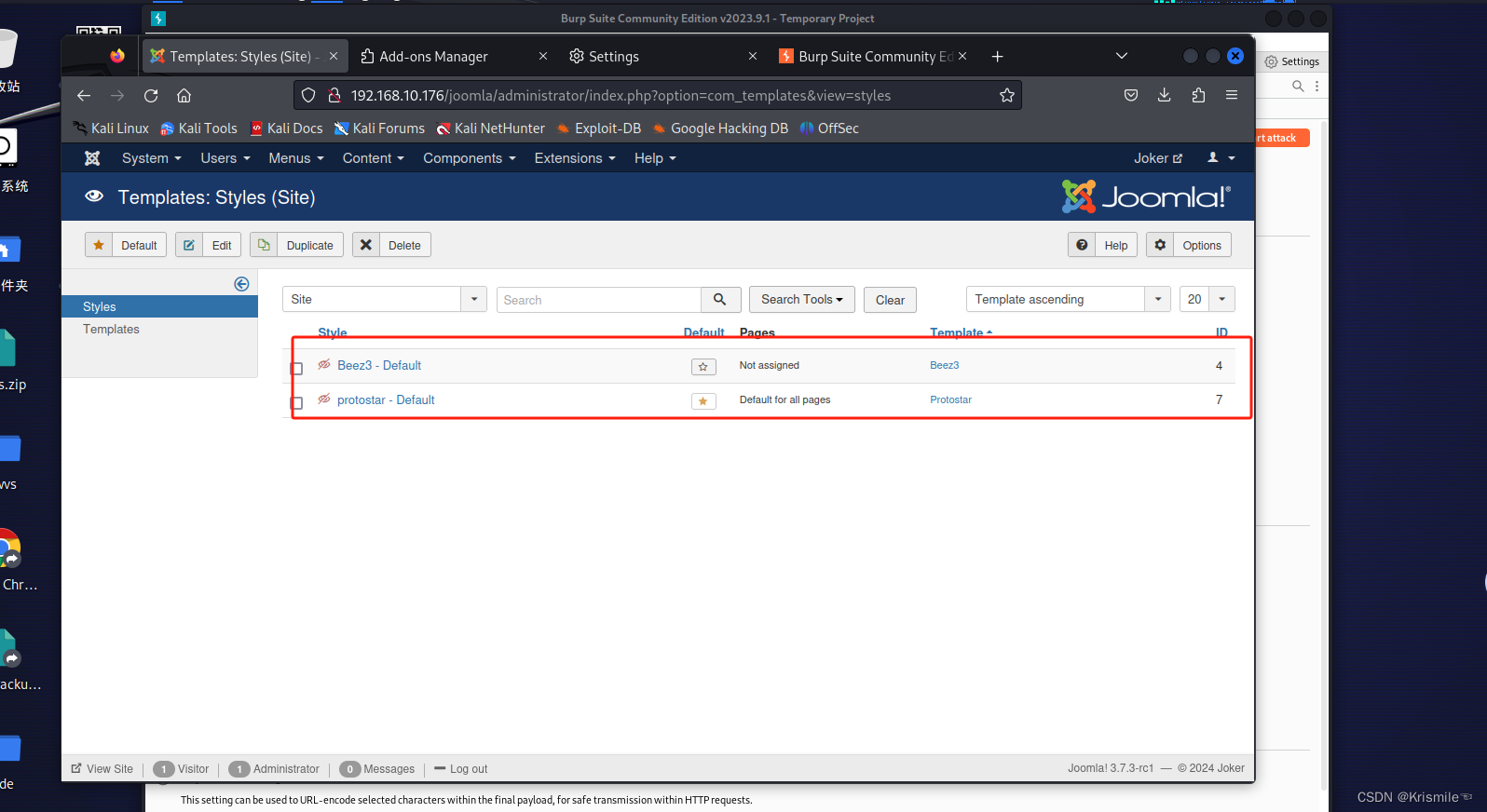Screen dimensions: 1487x812
Task: Open the Content menu
Action: point(374,158)
